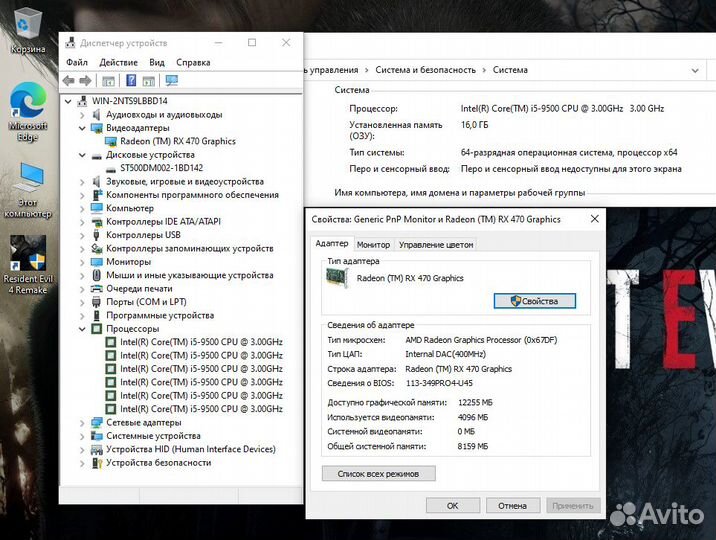Click the BIOS value '113-349PRO4-U45'
This screenshot has height=540, width=716.
(x=439, y=383)
